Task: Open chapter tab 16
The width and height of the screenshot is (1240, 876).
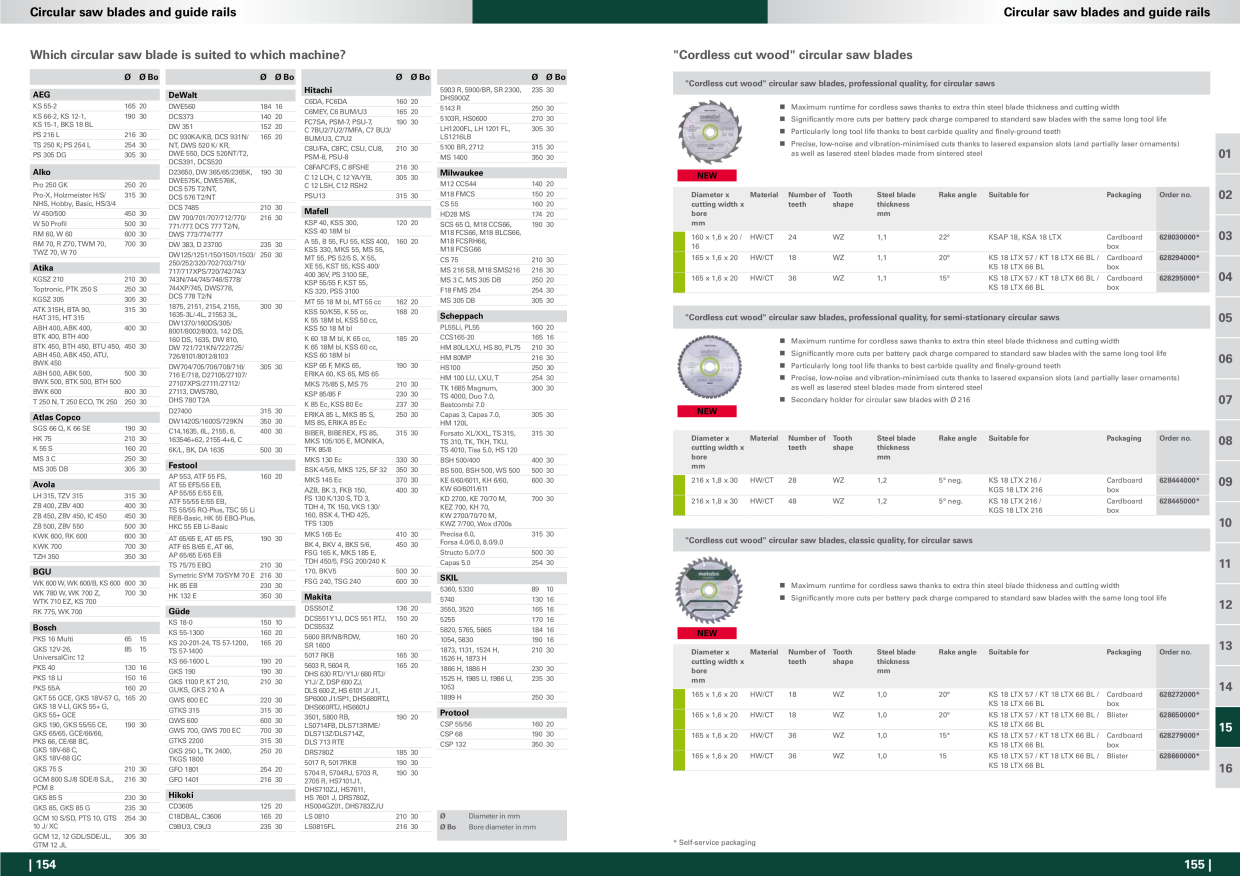Action: pos(1226,769)
